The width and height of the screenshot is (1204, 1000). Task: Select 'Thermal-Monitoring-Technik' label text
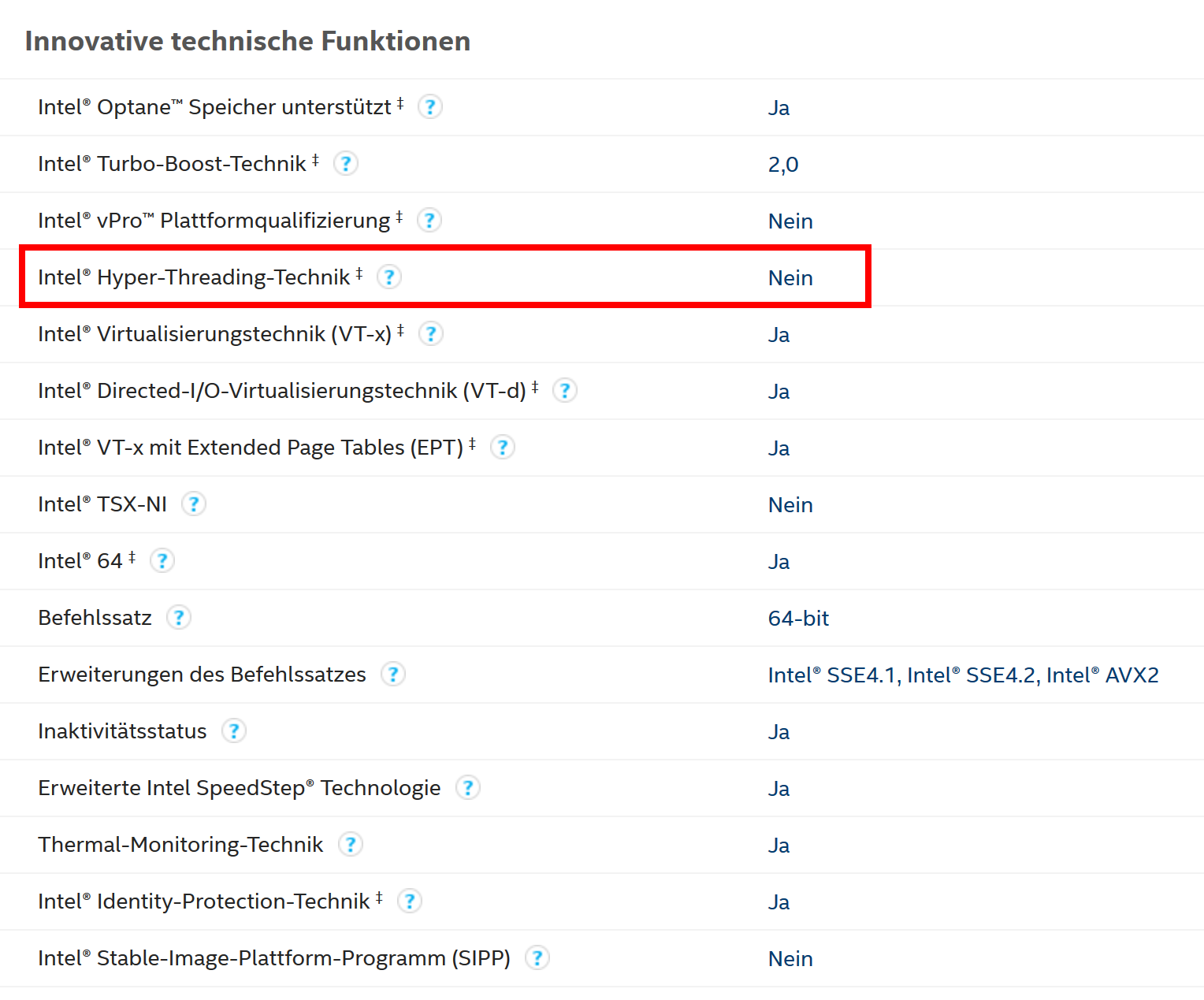coord(180,845)
